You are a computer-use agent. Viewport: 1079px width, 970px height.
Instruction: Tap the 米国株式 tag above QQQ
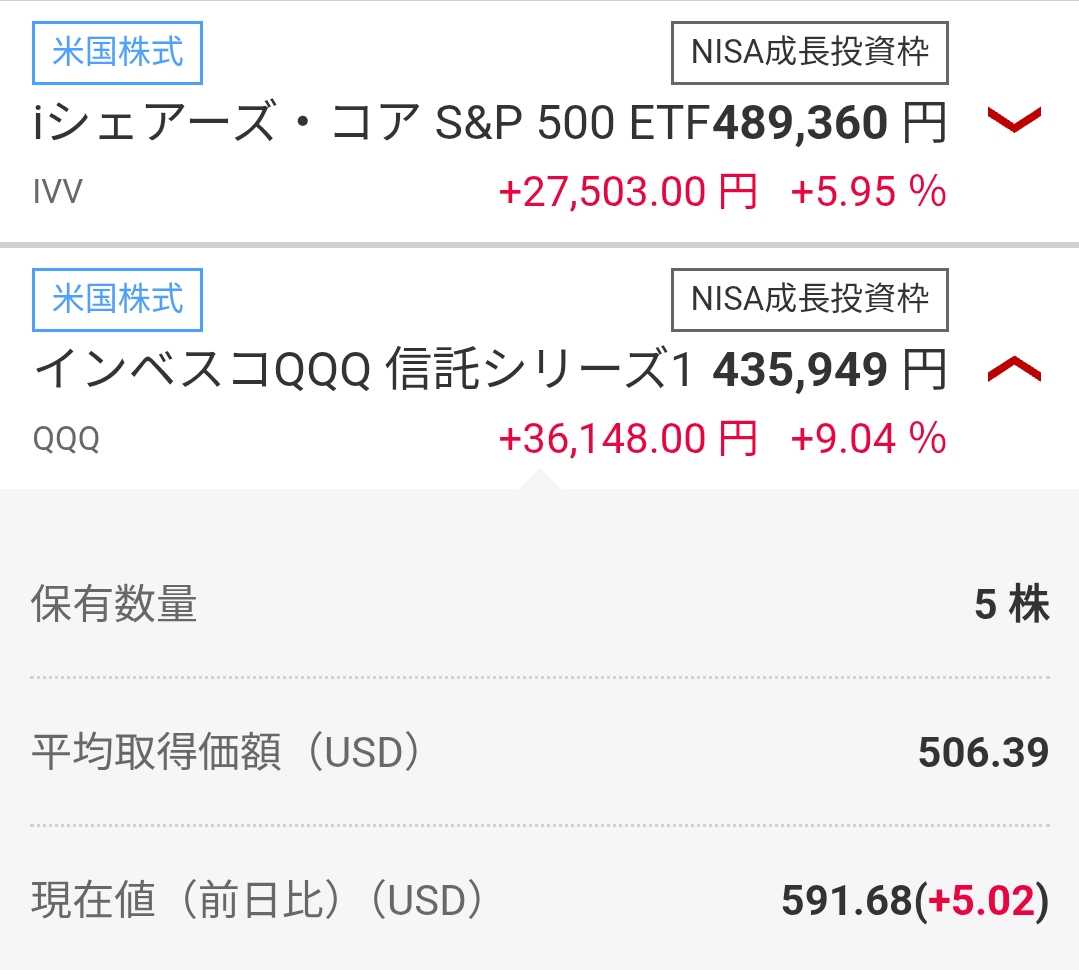click(117, 299)
